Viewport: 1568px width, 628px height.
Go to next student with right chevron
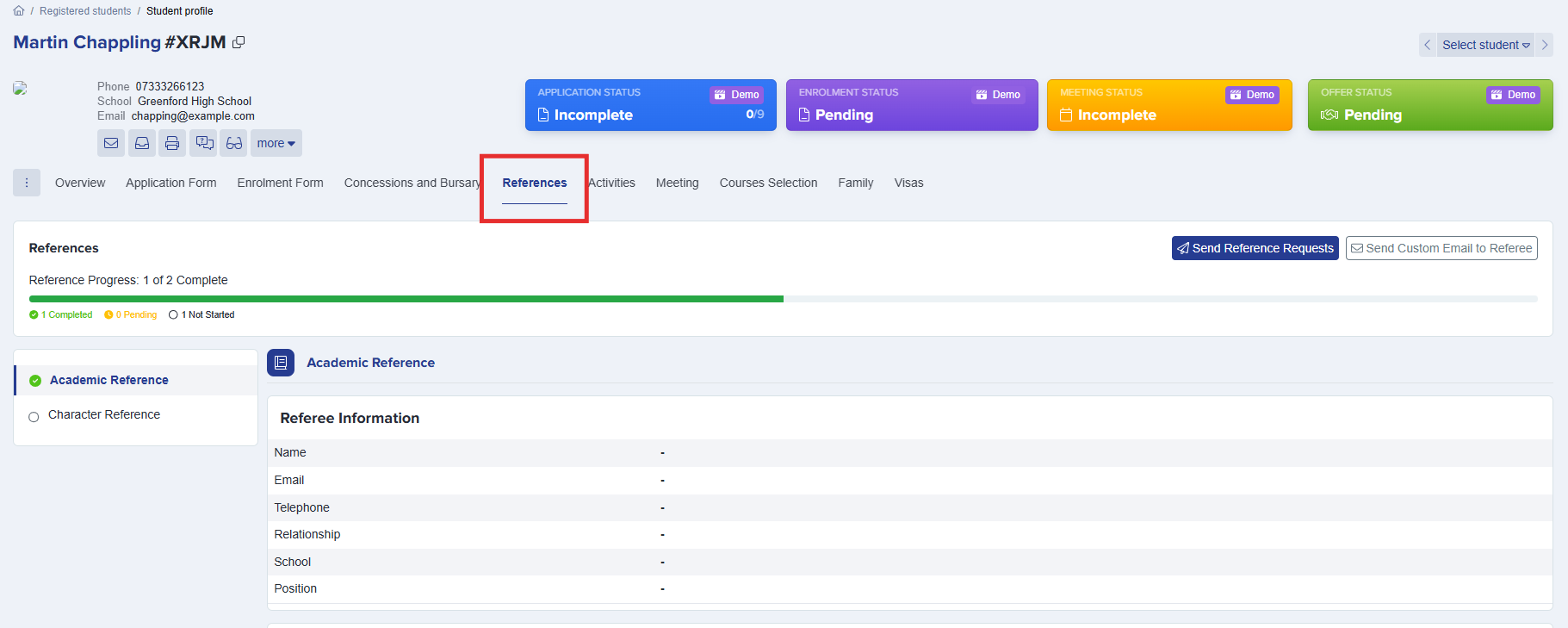click(x=1545, y=45)
